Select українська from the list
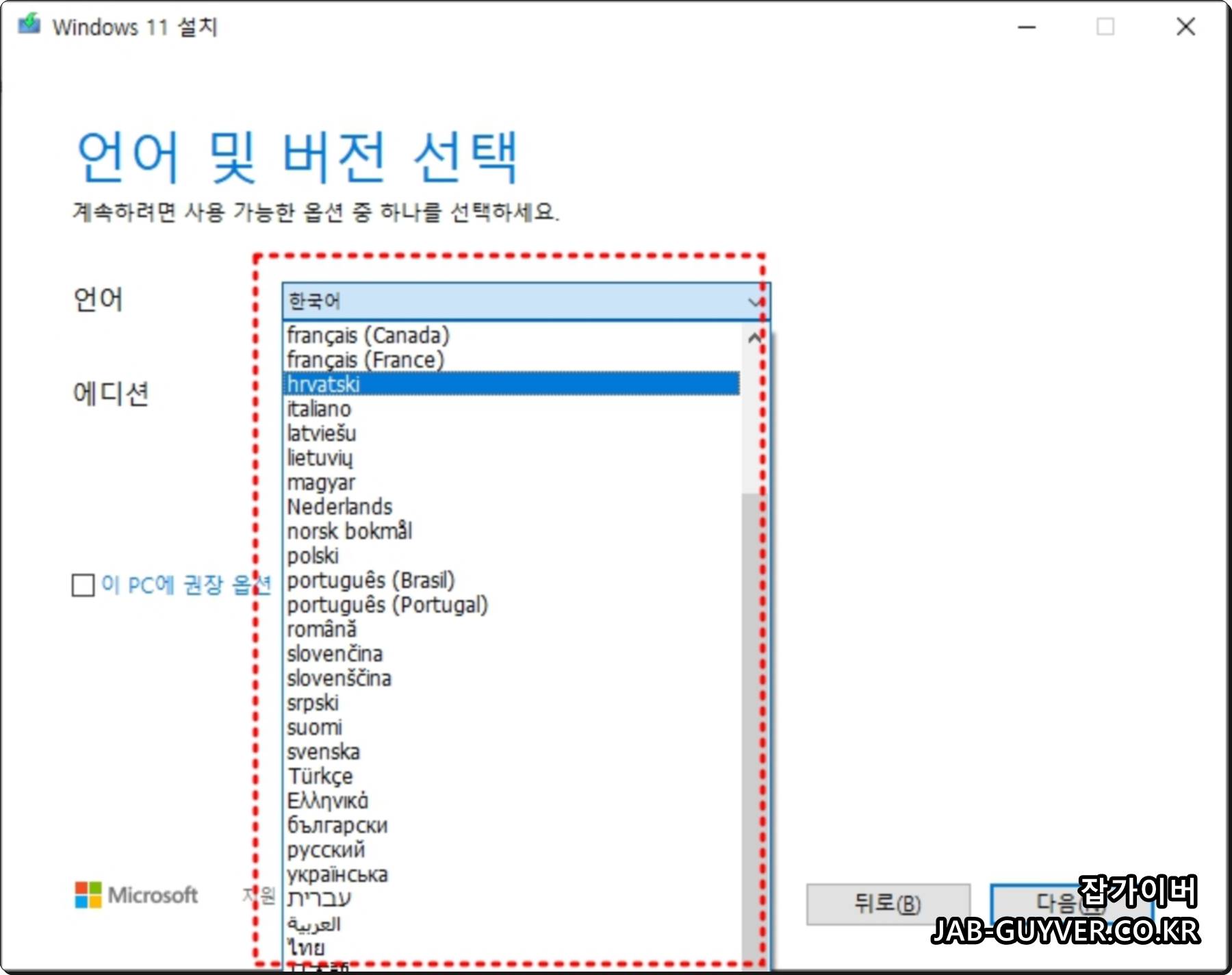 coord(511,874)
